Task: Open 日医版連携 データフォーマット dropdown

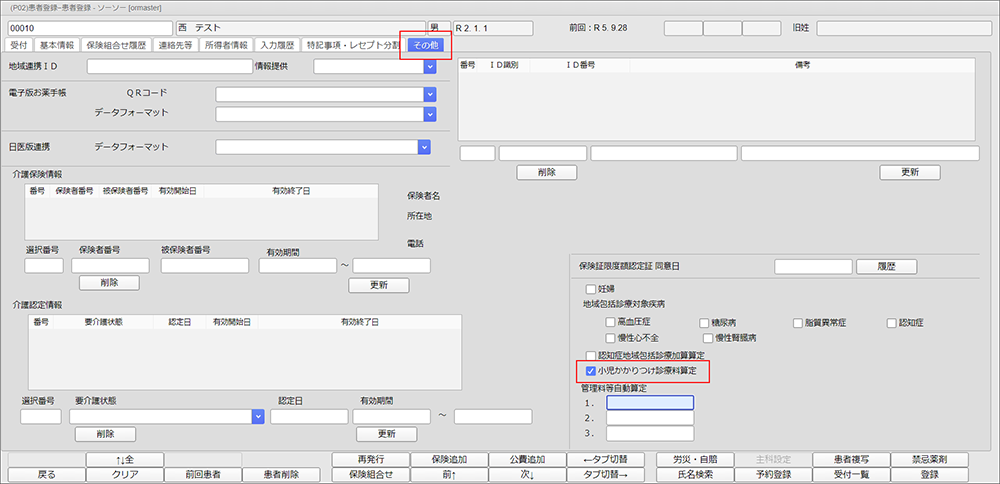Action: (x=424, y=147)
